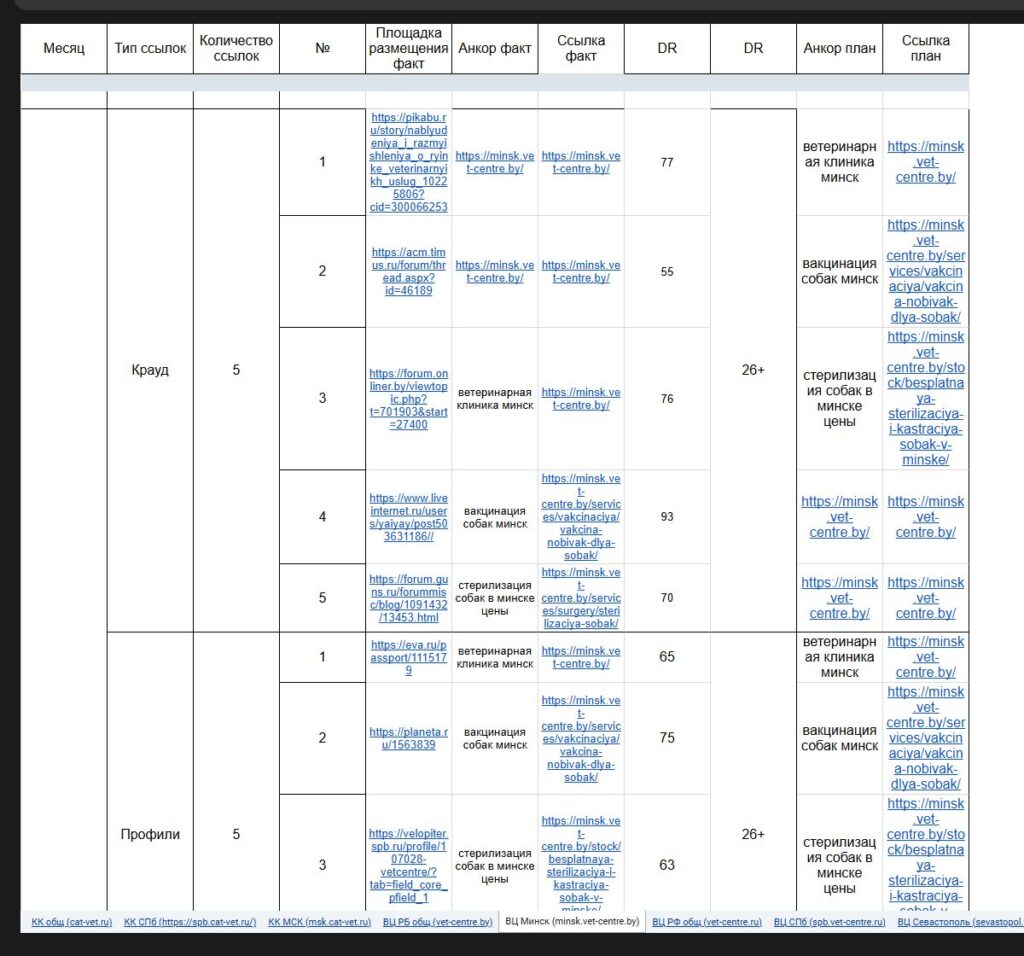Open the Ссылка факт link in the DR 93 row
1024x956 pixels.
point(581,517)
